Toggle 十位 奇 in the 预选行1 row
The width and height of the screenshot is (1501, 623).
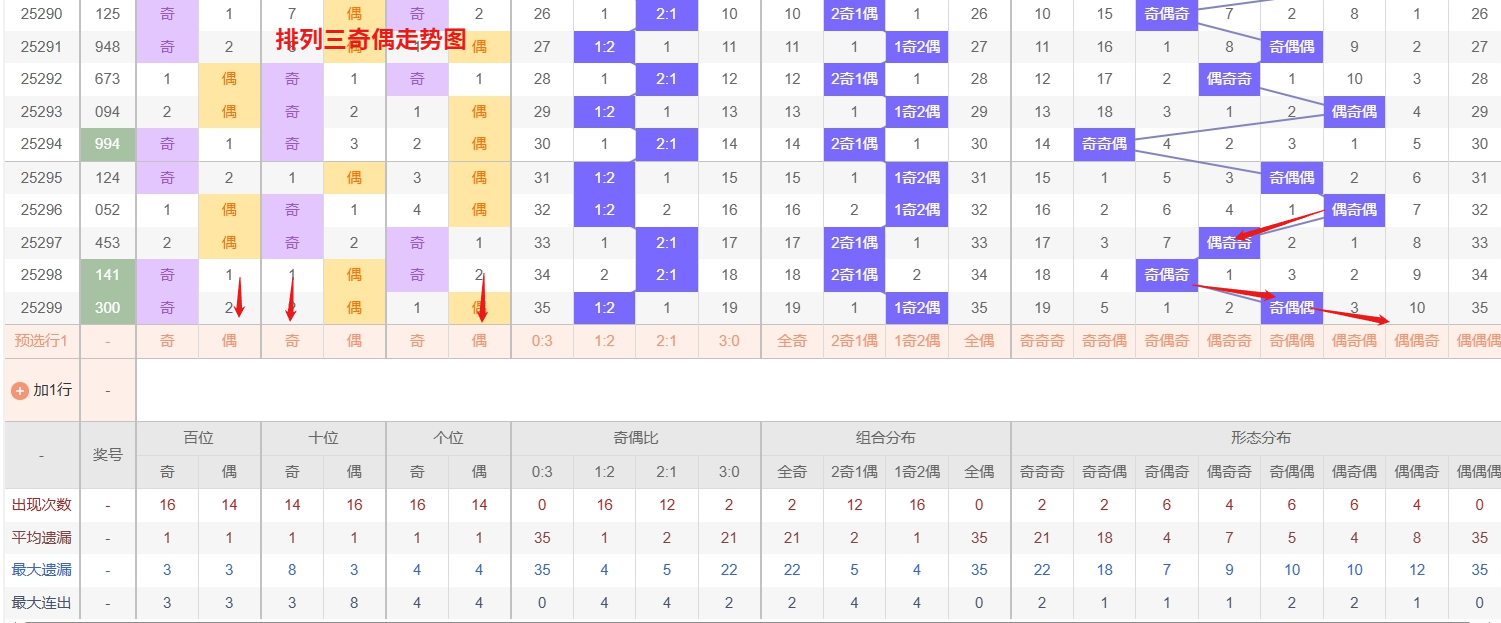pos(292,341)
